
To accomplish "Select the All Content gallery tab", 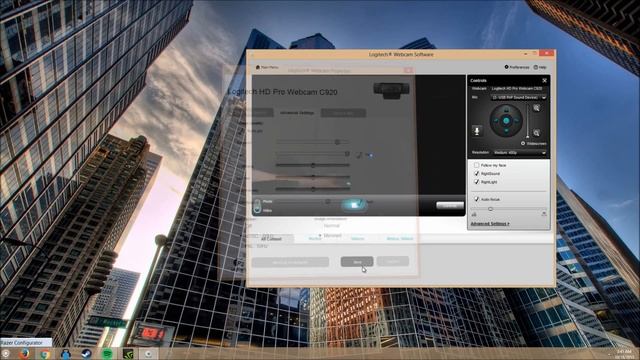I will click(x=271, y=238).
